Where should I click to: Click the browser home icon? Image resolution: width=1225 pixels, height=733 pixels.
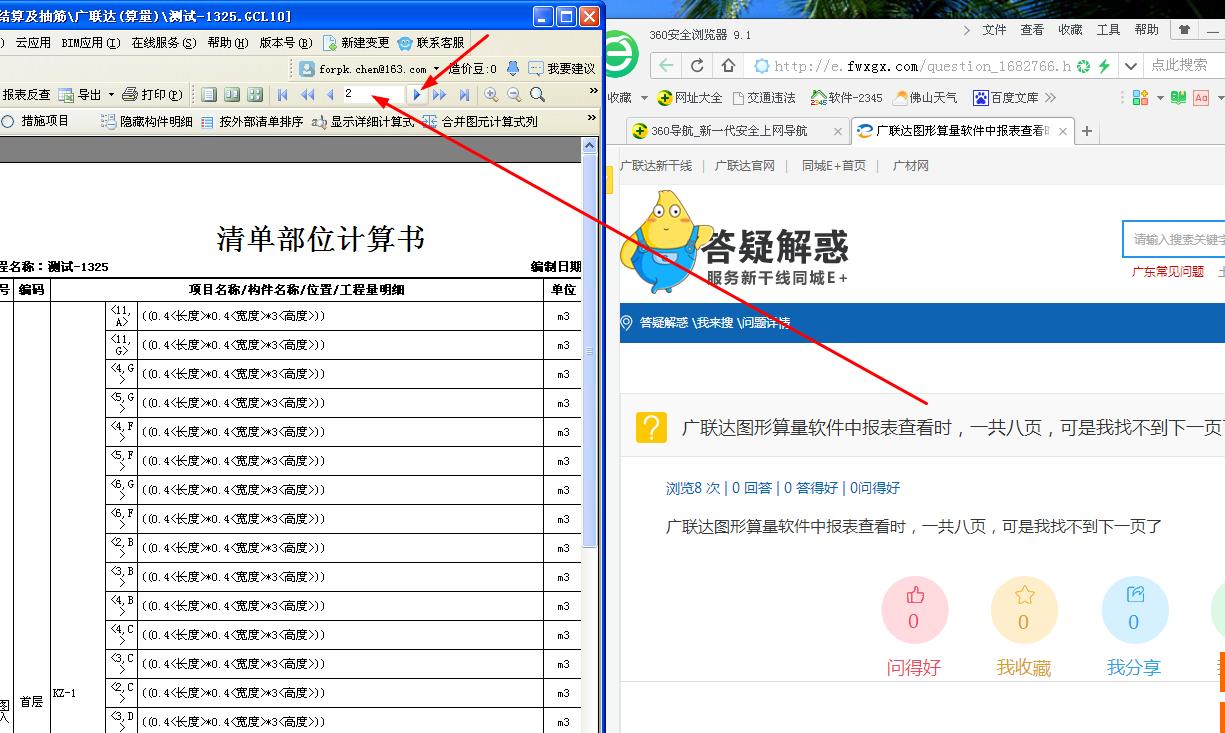728,66
